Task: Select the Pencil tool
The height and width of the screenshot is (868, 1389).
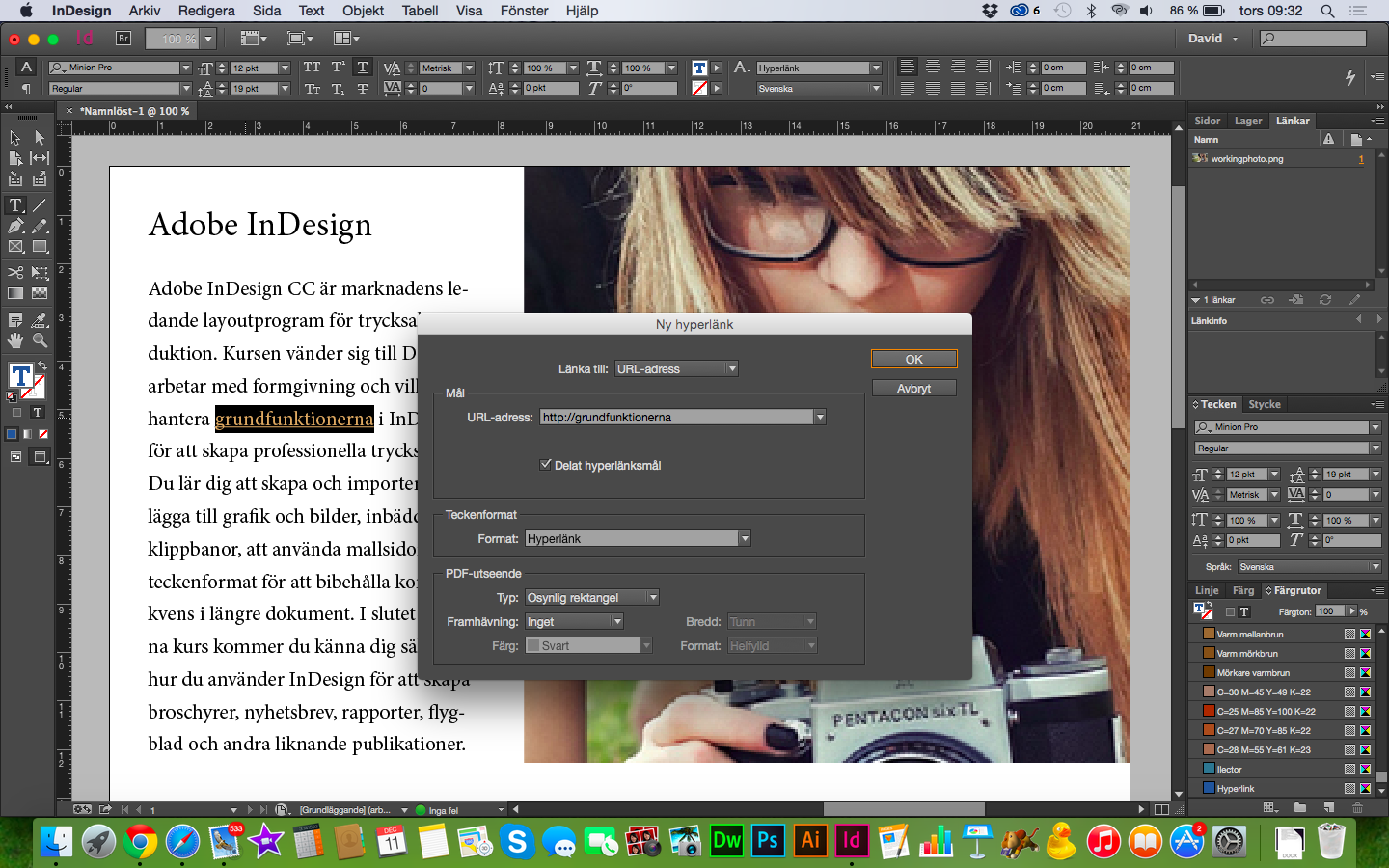Action: pos(40,226)
